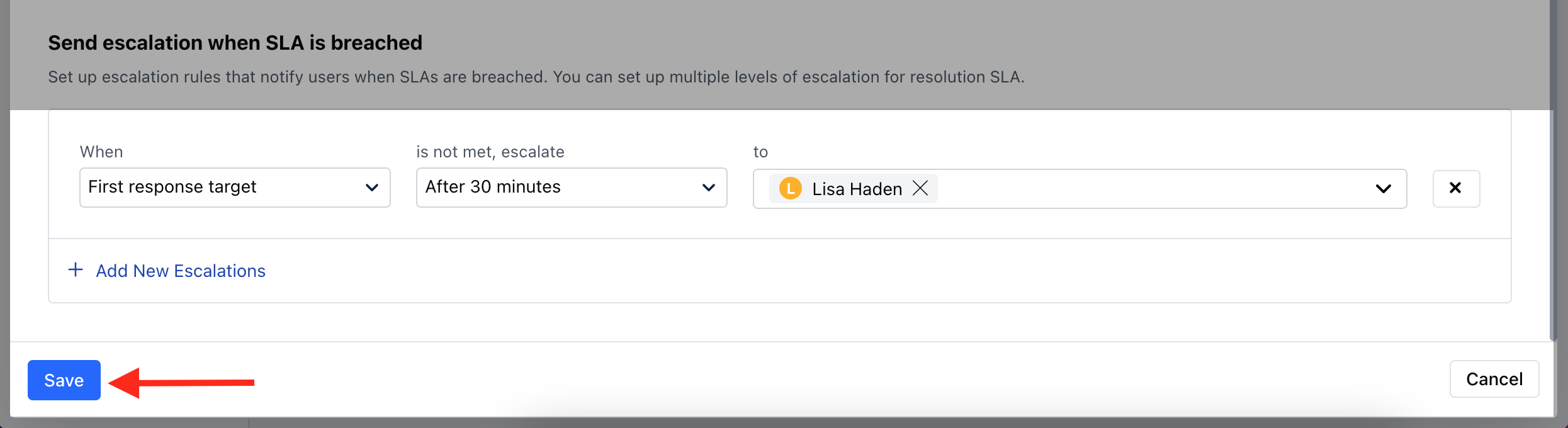This screenshot has width=1568, height=428.
Task: Click the Add New Escalations link
Action: (x=181, y=271)
